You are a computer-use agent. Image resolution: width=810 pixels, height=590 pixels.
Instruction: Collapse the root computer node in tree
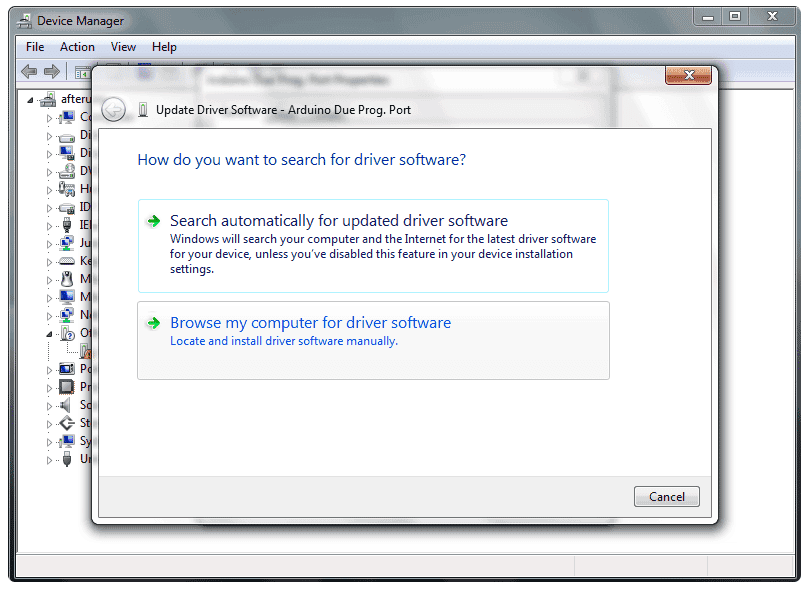point(31,100)
